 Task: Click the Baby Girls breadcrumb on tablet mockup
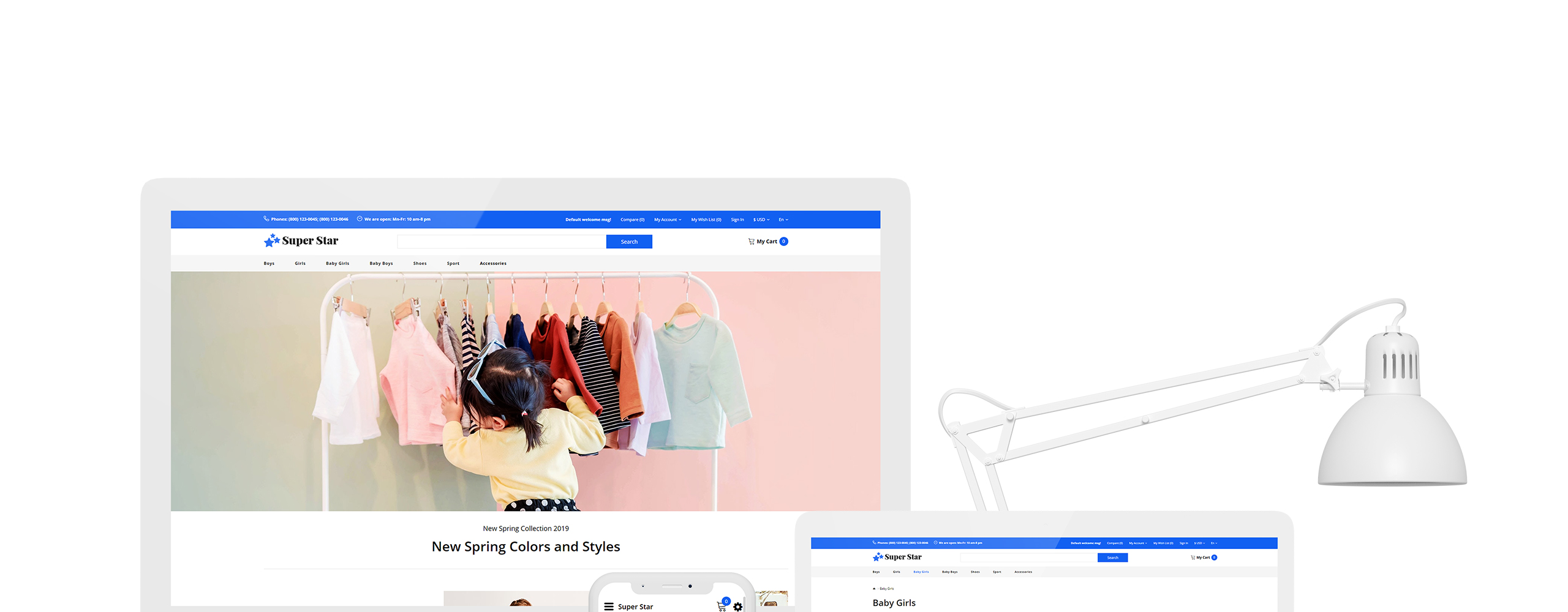(886, 589)
